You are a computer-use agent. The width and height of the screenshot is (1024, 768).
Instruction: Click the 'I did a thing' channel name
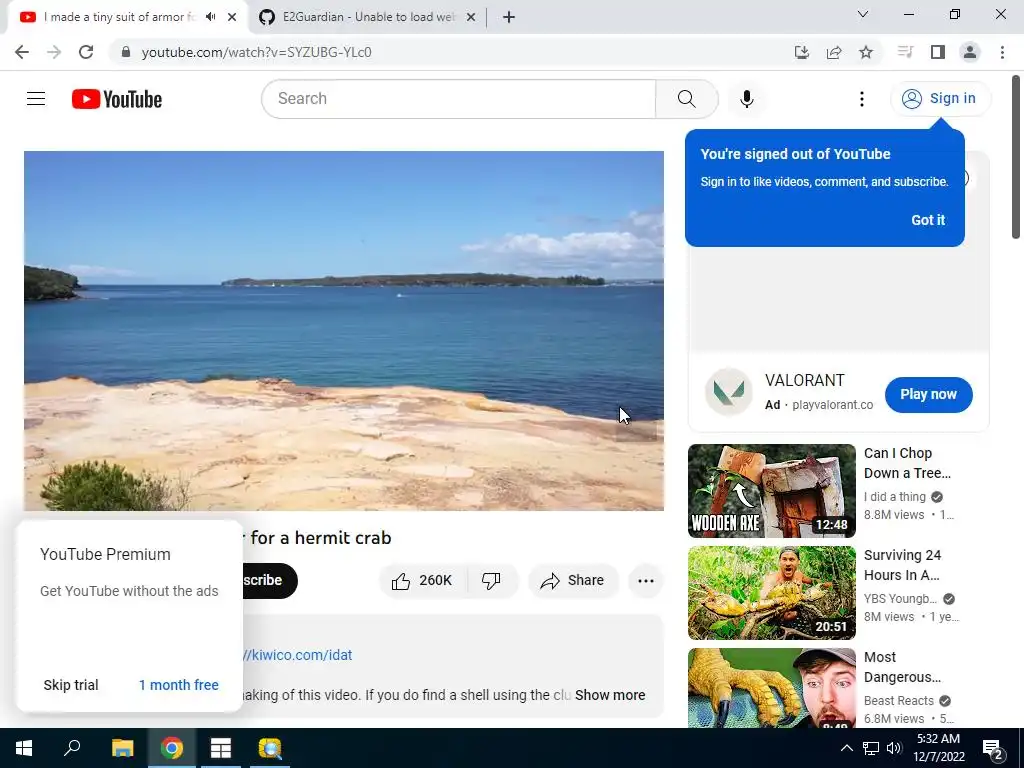[x=895, y=497]
